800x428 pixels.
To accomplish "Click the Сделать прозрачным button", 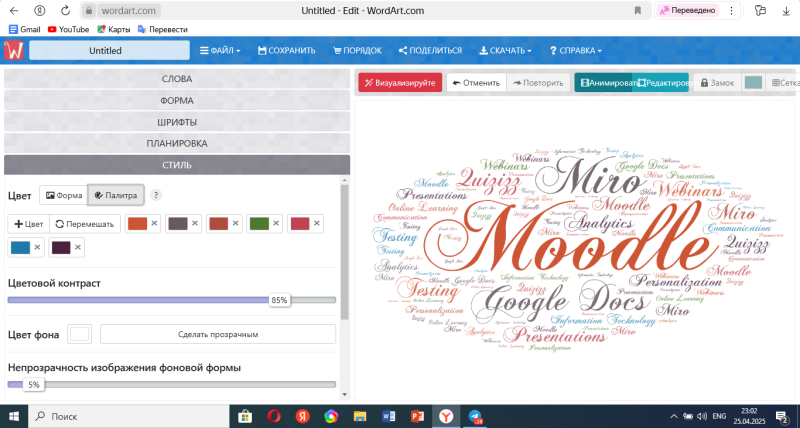I will tap(218, 334).
